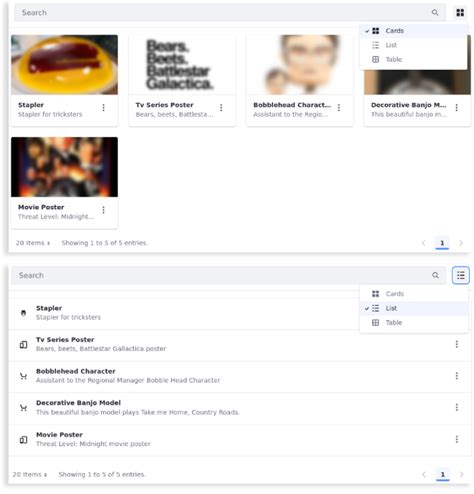The width and height of the screenshot is (474, 494).
Task: Click the cards view switcher icon in top toolbar
Action: pos(460,13)
